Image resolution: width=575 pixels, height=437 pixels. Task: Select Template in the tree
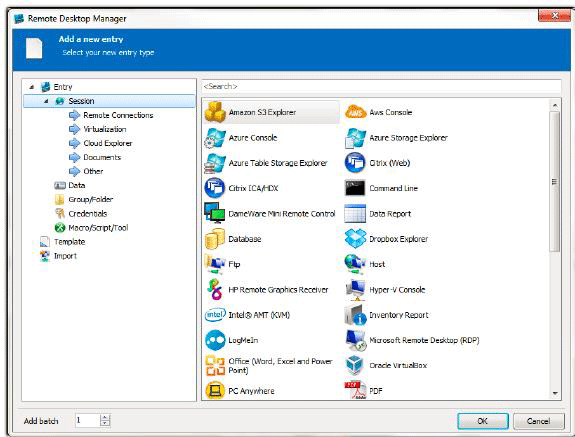69,242
